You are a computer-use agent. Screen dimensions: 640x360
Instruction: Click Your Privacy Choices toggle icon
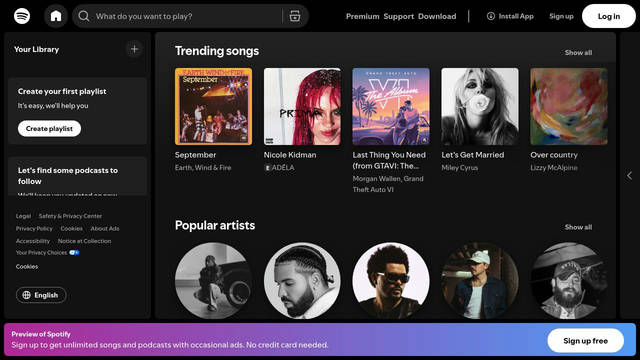coord(74,253)
